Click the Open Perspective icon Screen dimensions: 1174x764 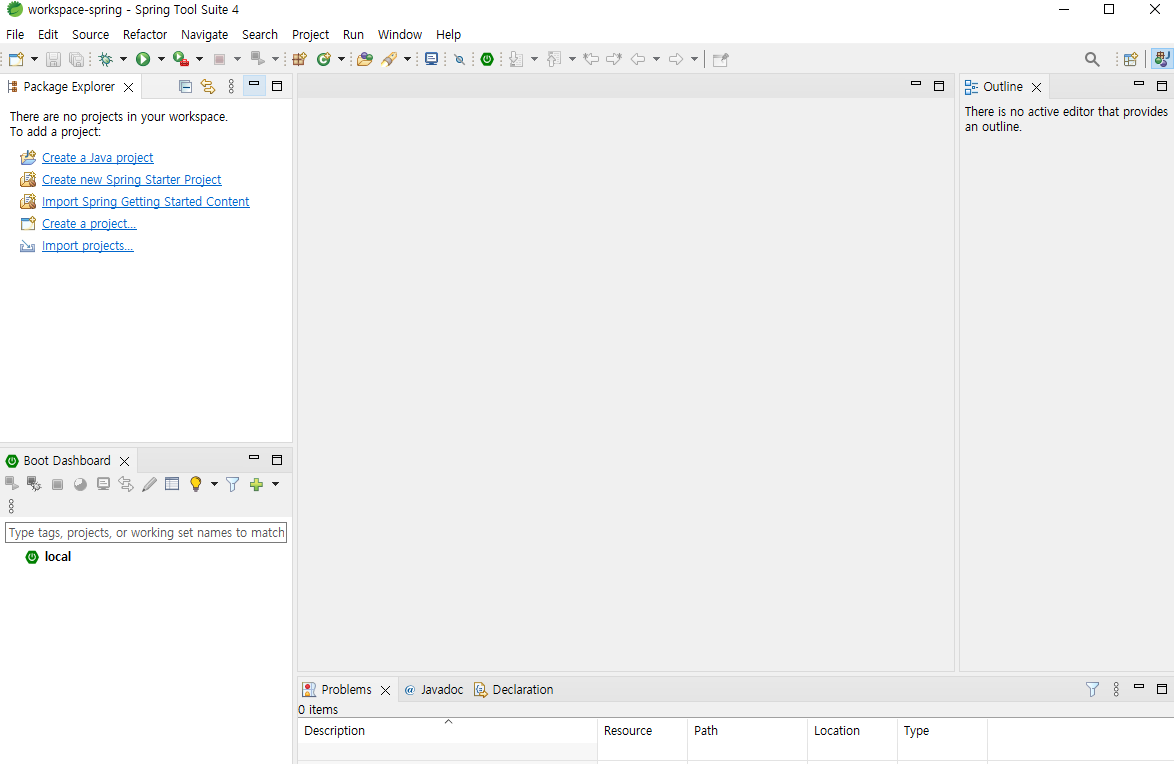(x=1131, y=59)
